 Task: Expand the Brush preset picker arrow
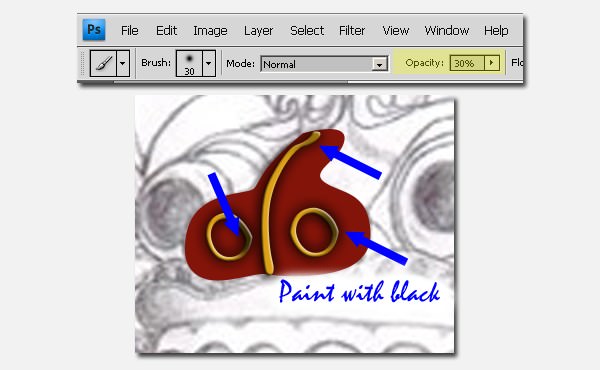point(209,64)
